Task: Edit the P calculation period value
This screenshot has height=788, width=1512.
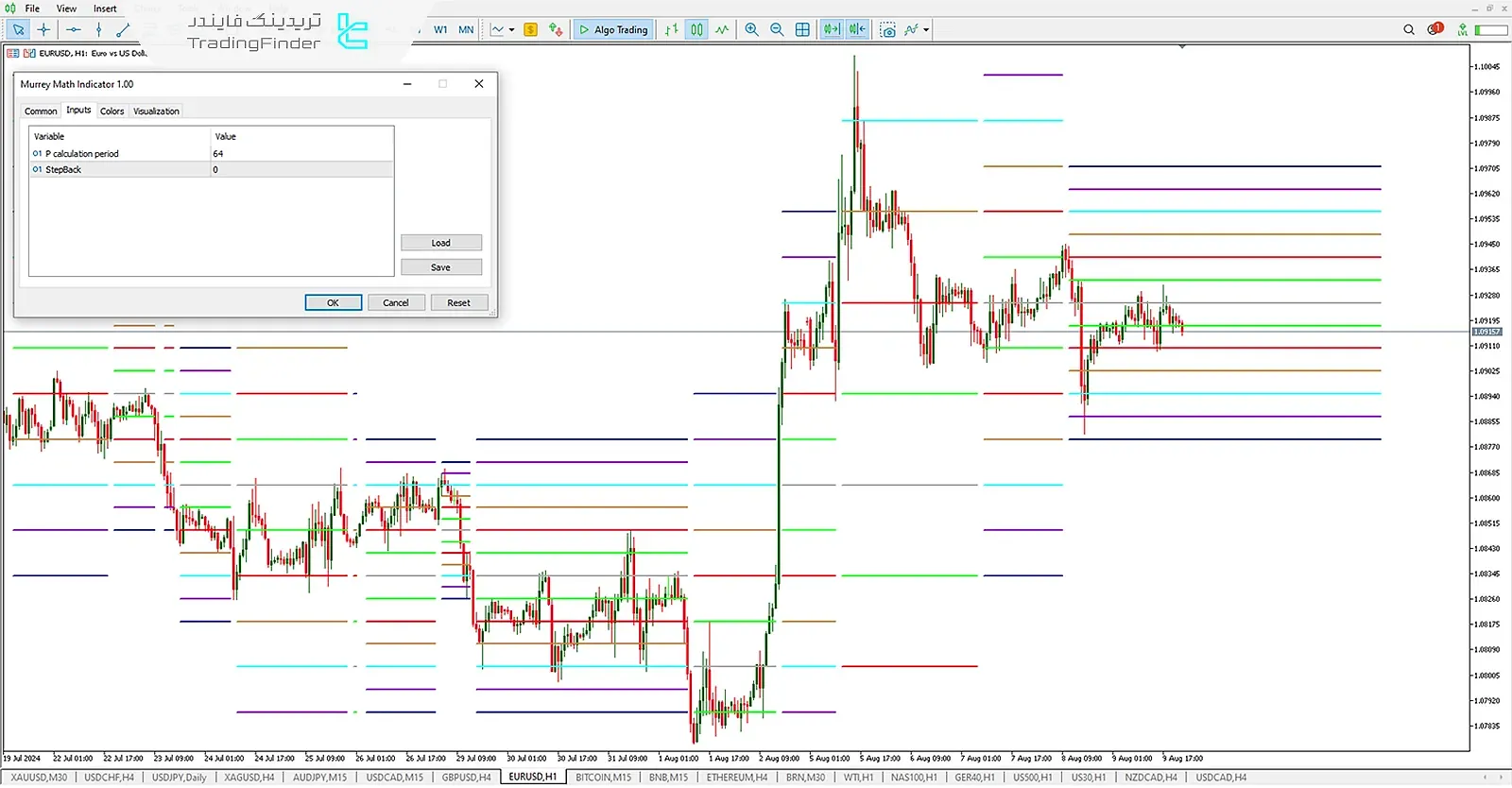Action: point(301,154)
